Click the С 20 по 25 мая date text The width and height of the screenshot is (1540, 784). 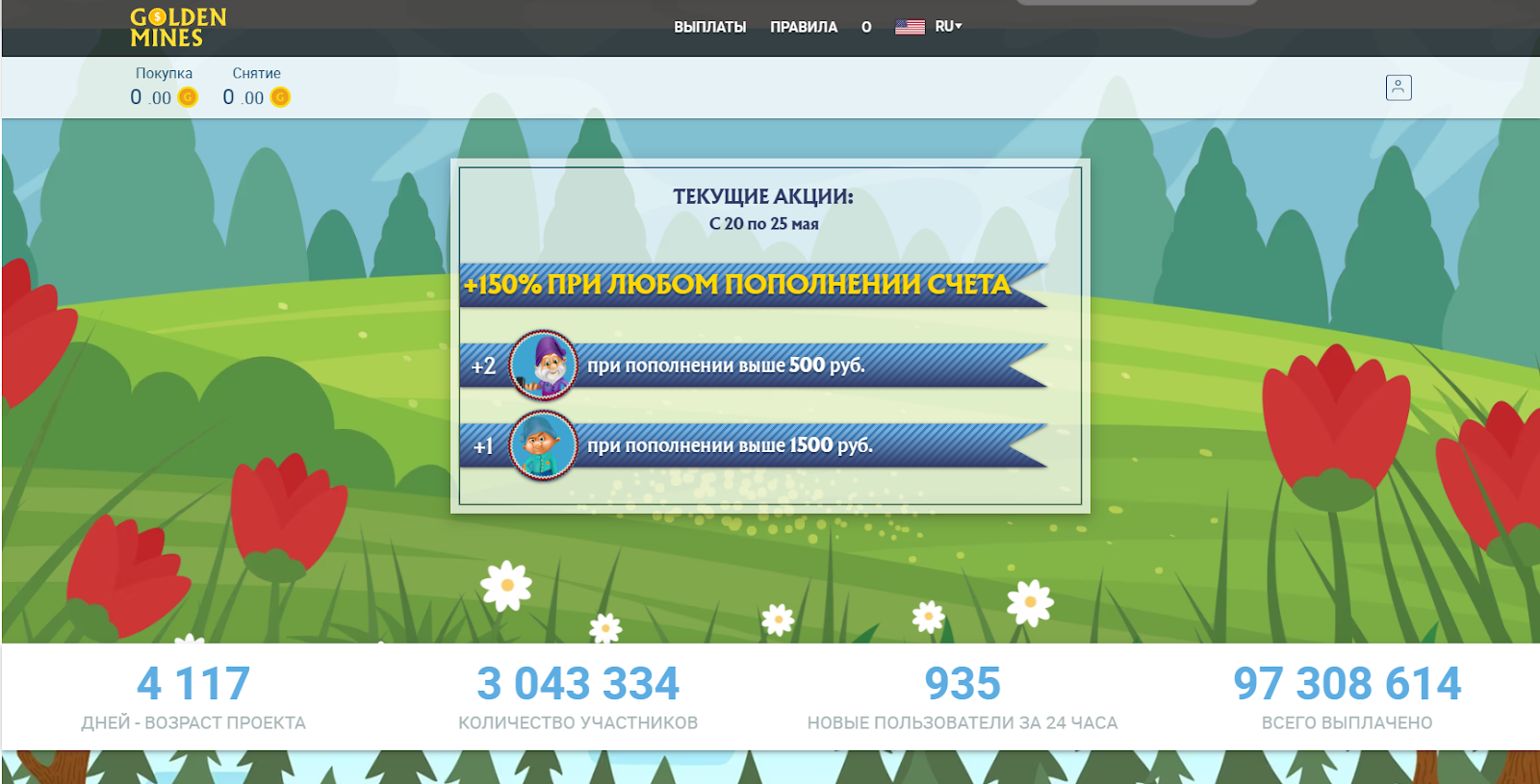pos(764,223)
